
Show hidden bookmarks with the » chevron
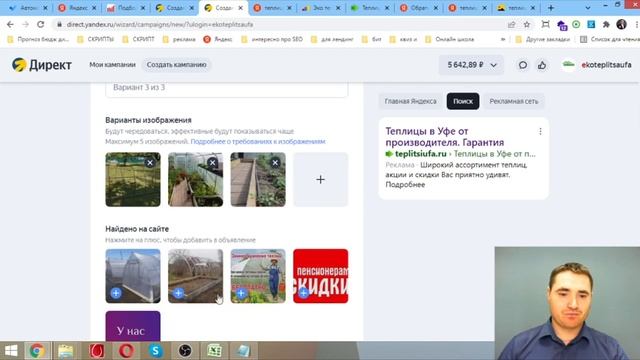pos(503,39)
